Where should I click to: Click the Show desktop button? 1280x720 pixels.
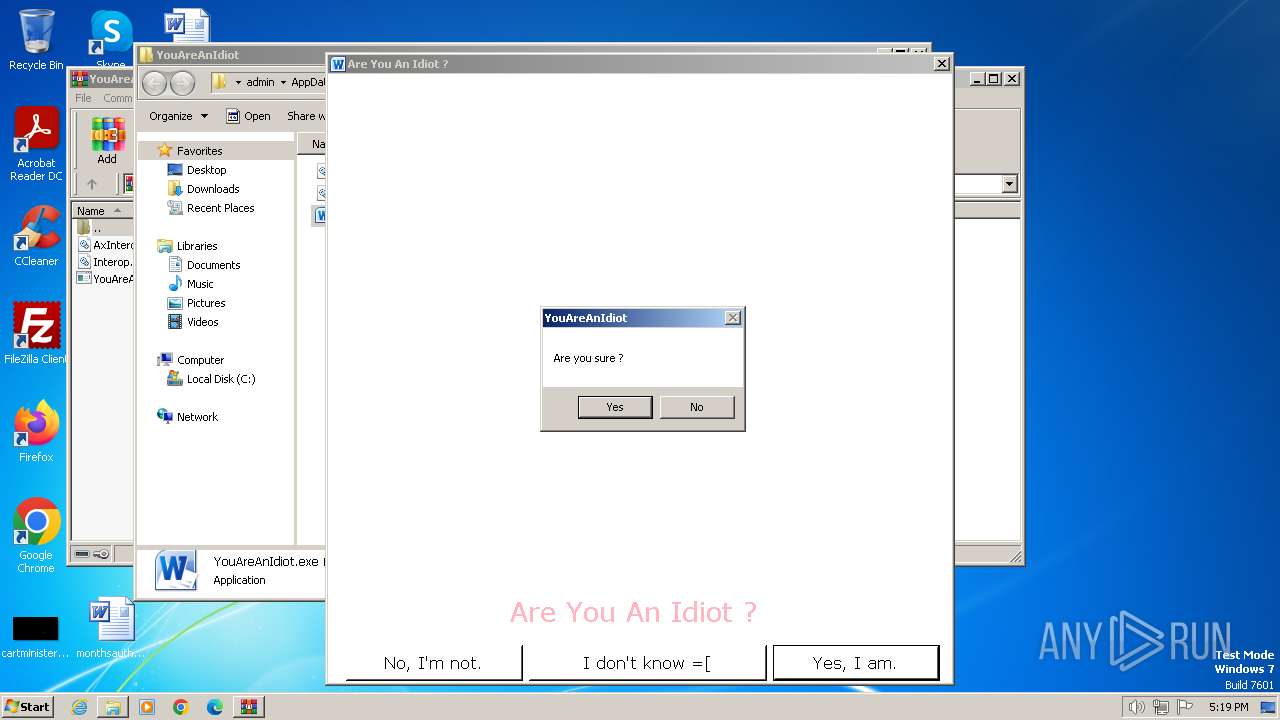pyautogui.click(x=1269, y=707)
